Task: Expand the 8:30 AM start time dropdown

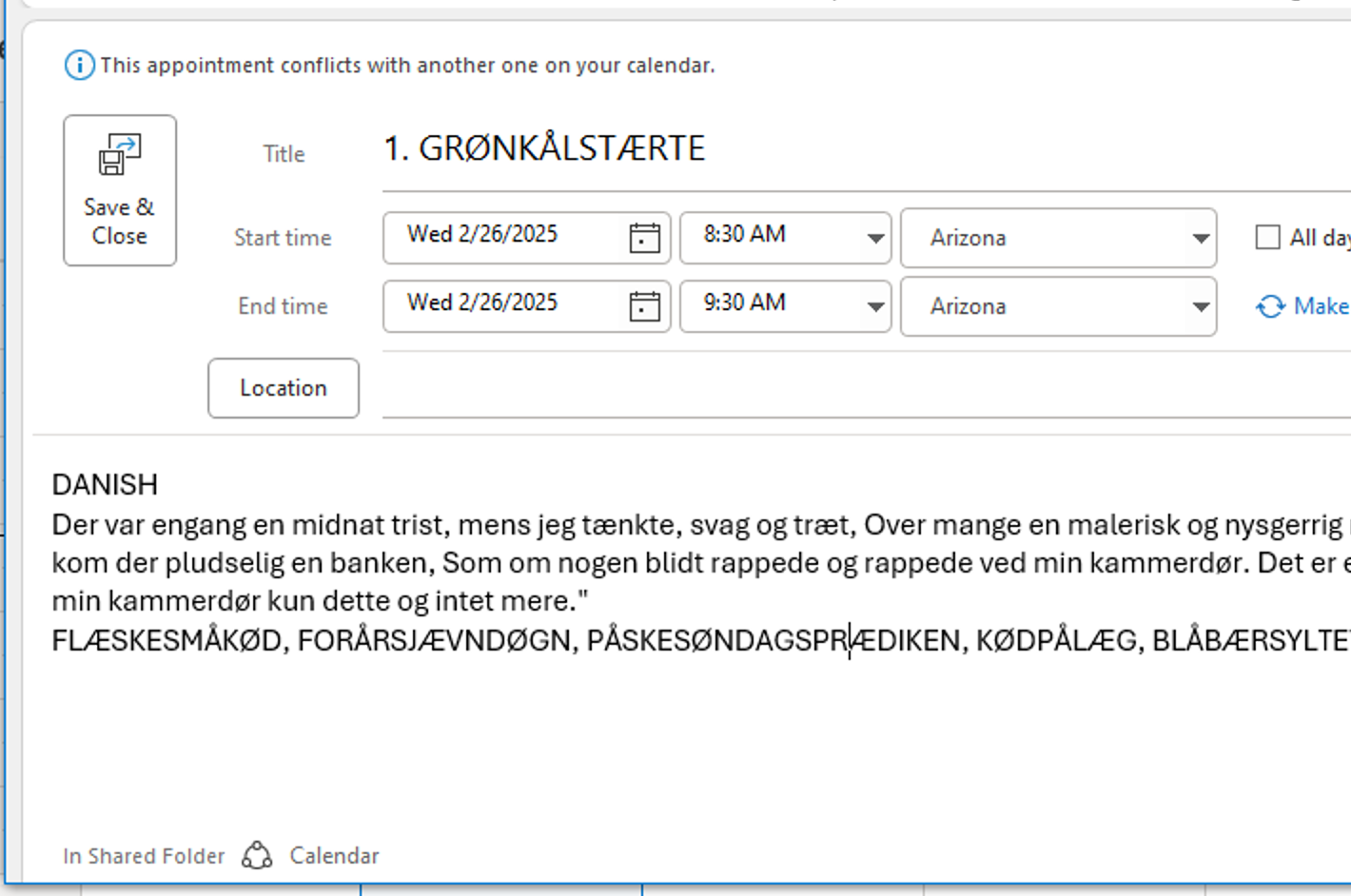Action: (x=875, y=238)
